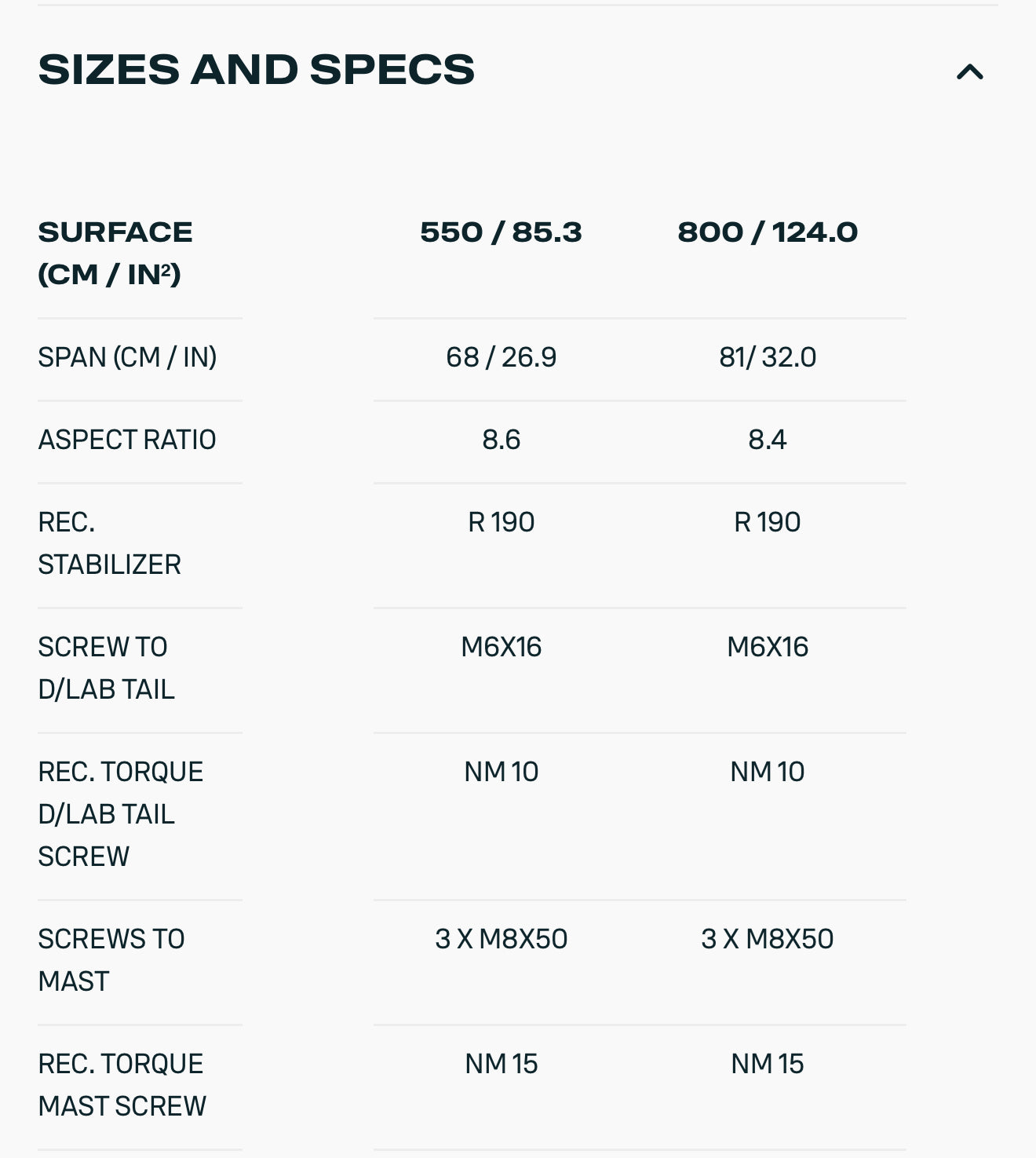Collapse the Sizes and Specs section chevron
This screenshot has height=1158, width=1036.
pos(970,72)
